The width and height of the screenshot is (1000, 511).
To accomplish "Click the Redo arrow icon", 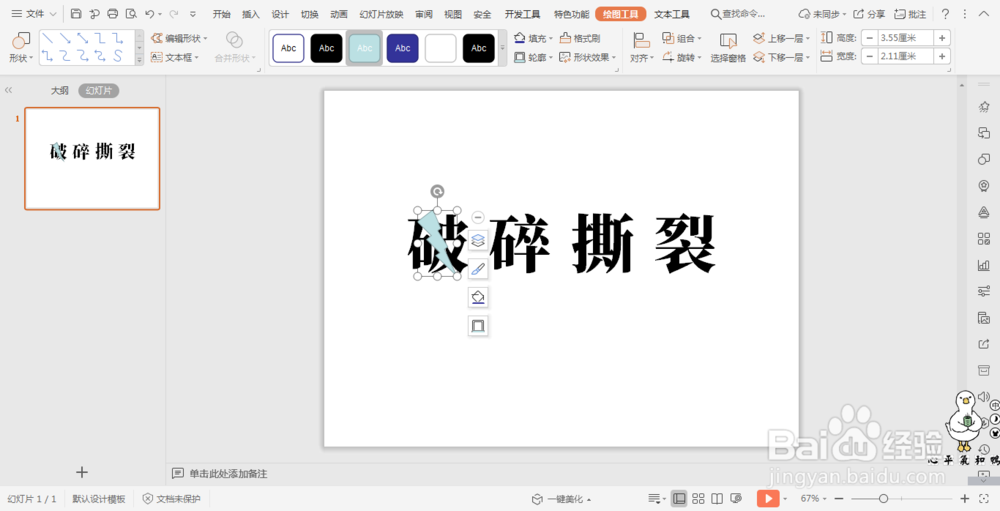I will (x=173, y=13).
